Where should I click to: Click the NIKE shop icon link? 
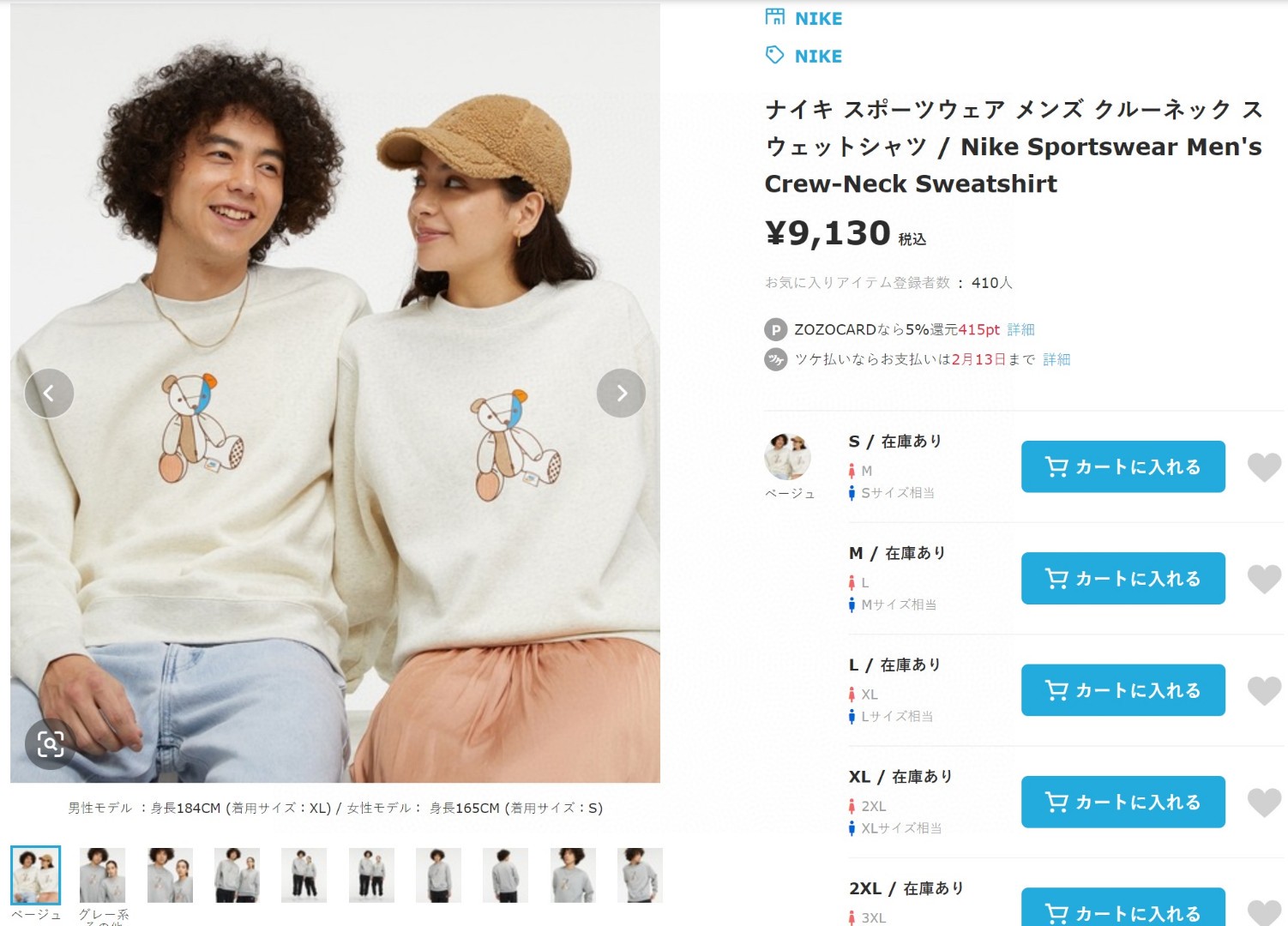[x=775, y=17]
